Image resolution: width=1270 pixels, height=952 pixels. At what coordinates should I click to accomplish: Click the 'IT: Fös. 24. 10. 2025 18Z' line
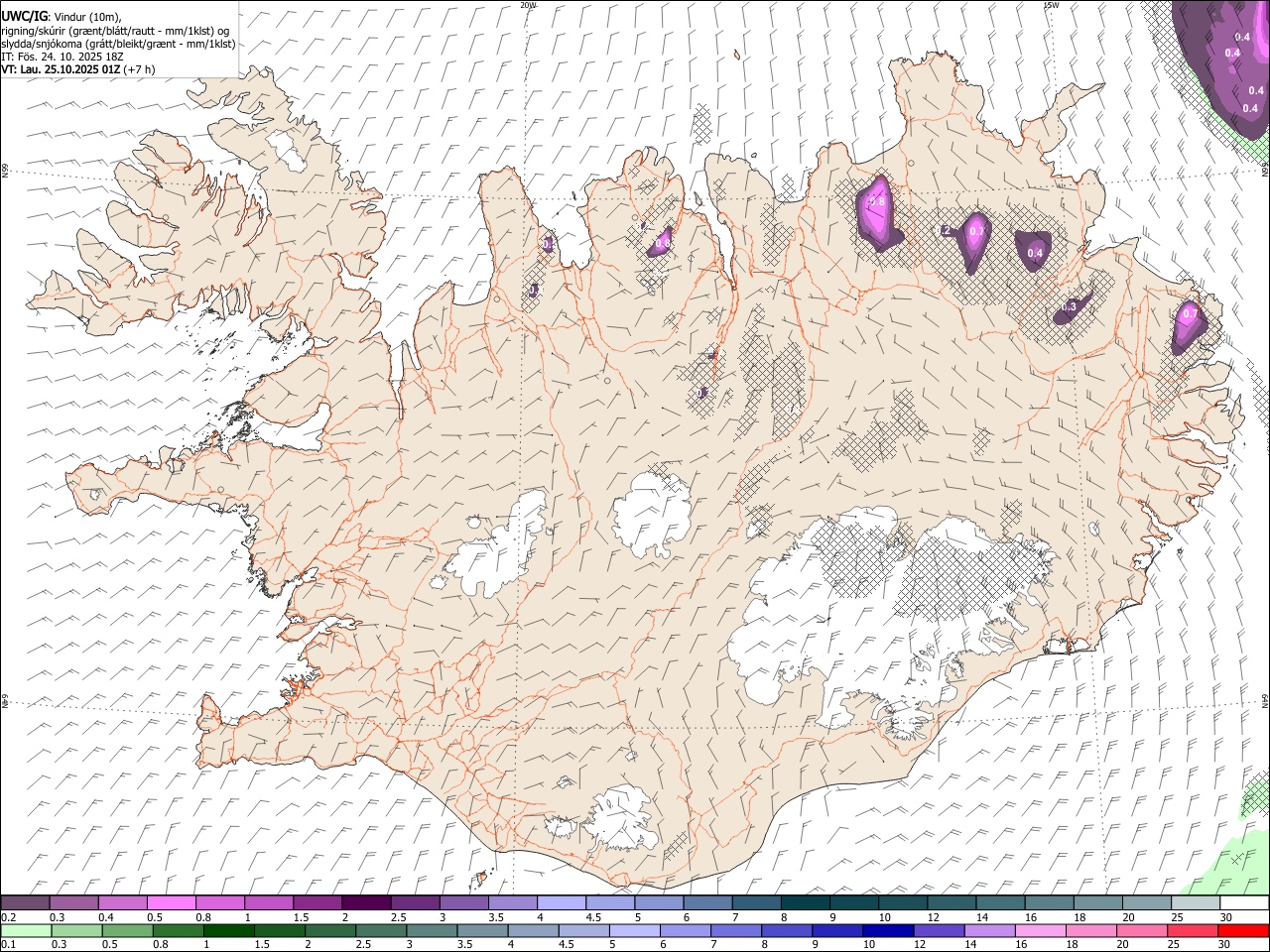[62, 57]
